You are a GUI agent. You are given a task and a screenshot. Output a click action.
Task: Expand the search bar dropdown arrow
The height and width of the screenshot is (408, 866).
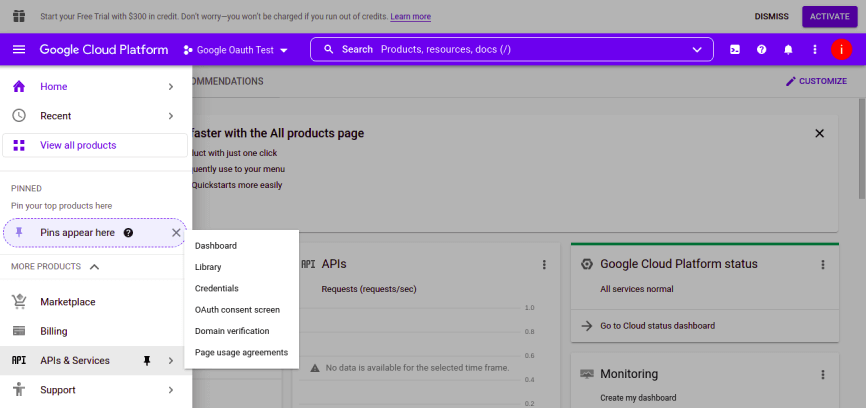[x=697, y=50]
